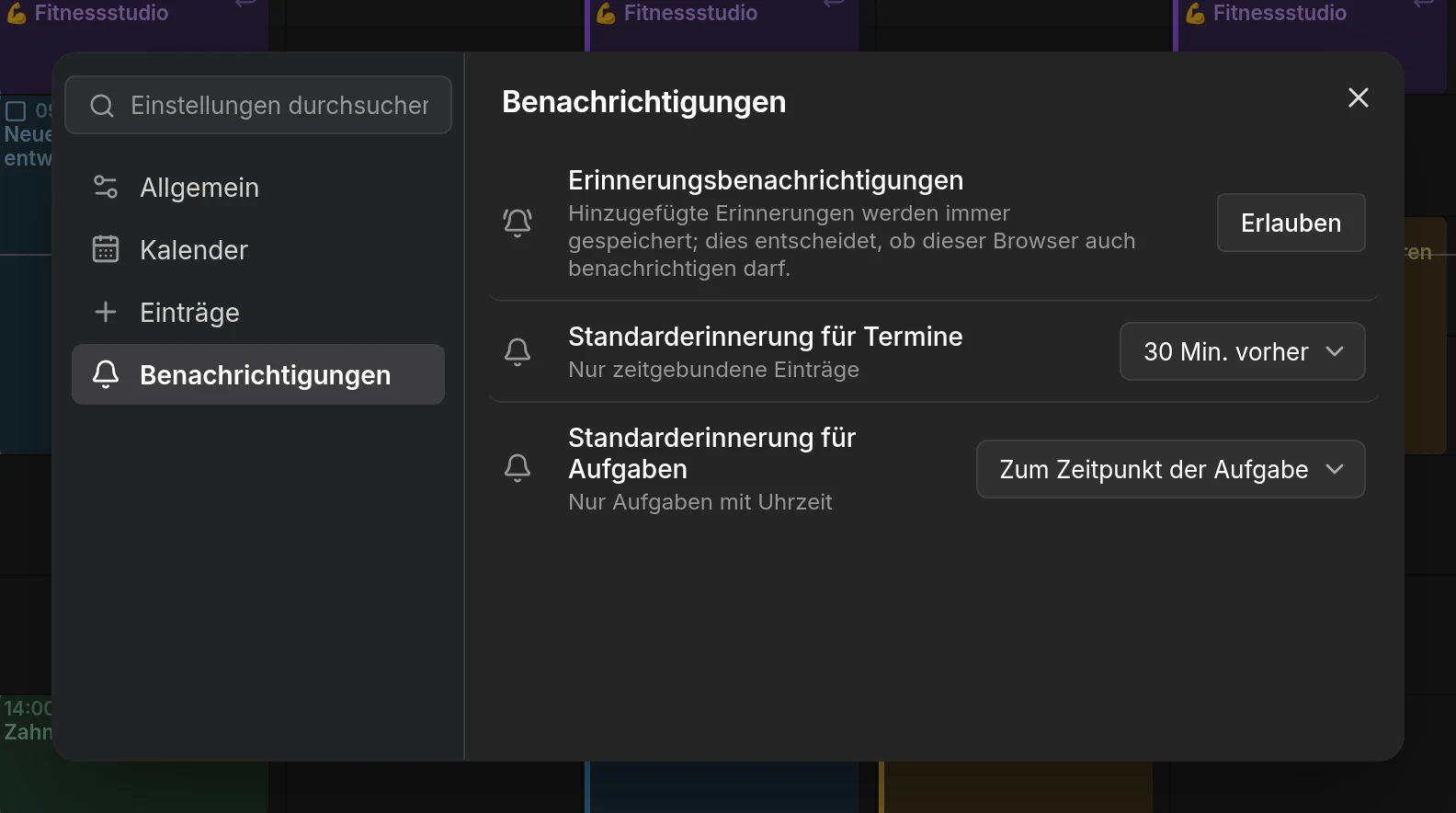Go to the Einträge settings section

[x=258, y=313]
